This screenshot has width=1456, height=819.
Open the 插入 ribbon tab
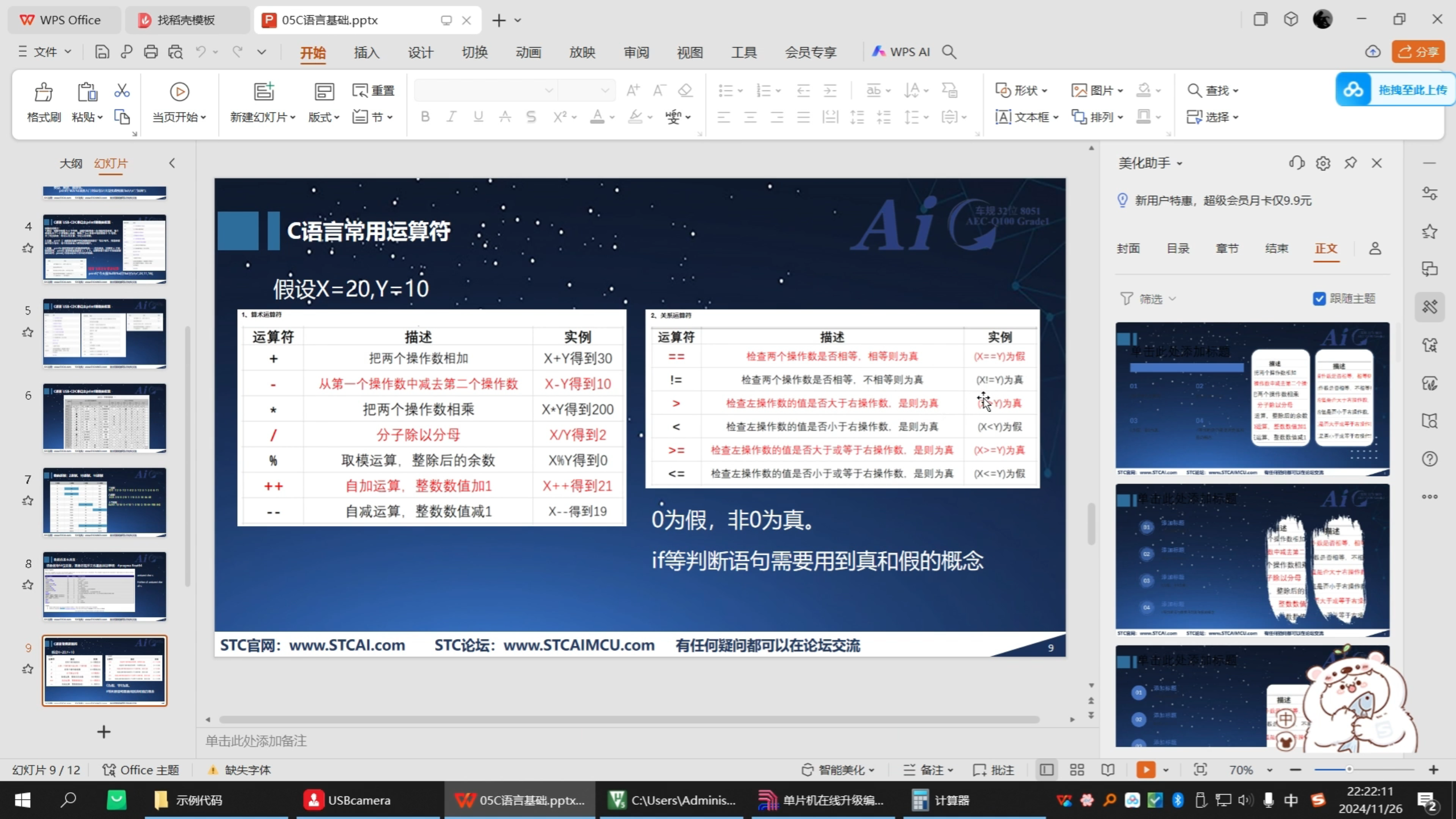click(366, 53)
